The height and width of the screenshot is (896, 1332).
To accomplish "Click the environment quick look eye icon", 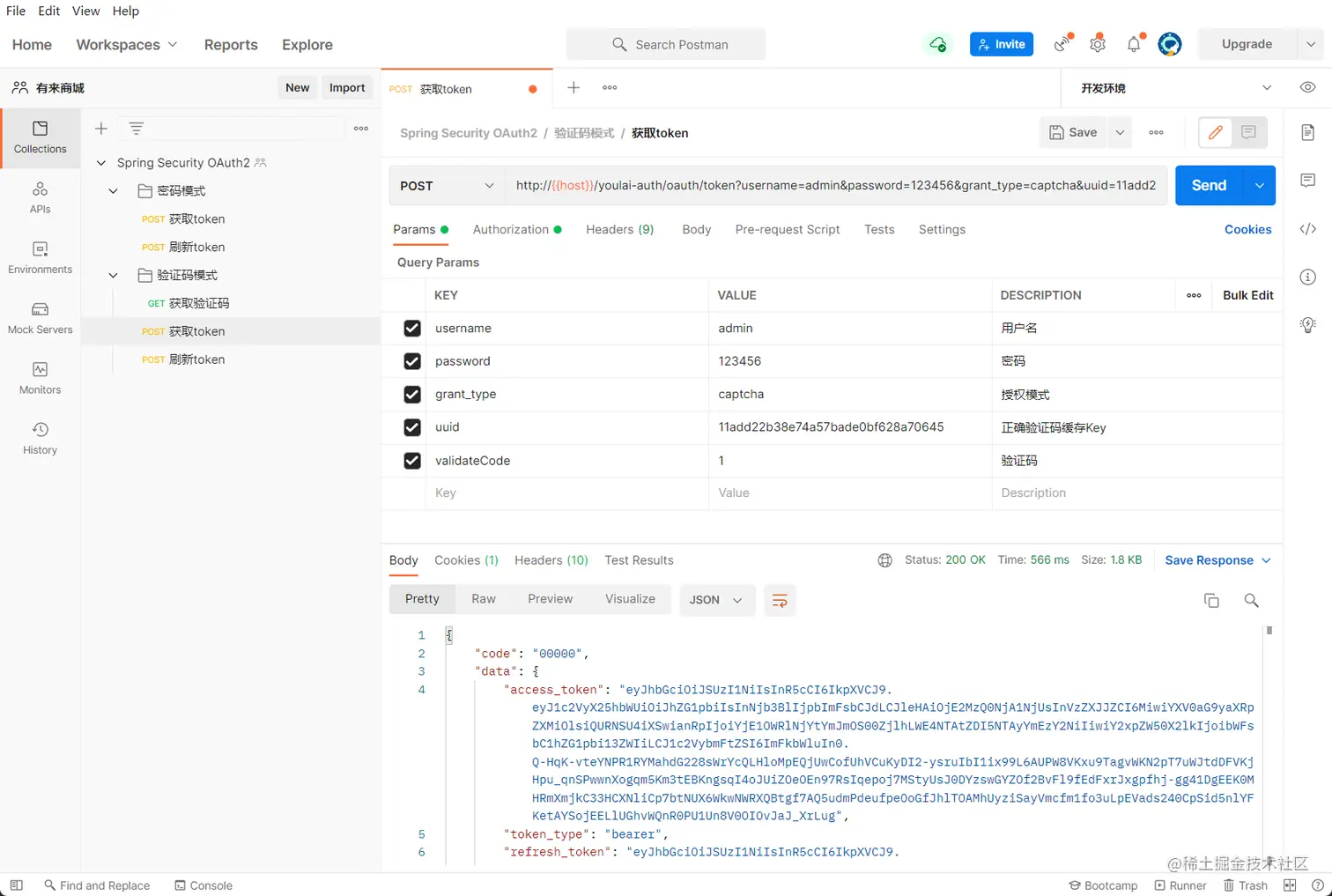I will 1308,87.
